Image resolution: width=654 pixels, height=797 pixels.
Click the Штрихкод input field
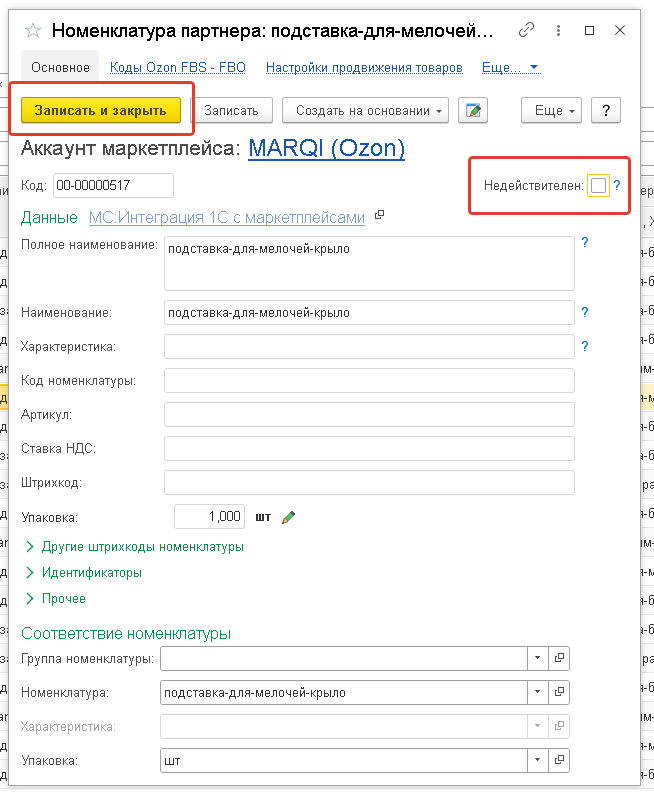(x=369, y=483)
